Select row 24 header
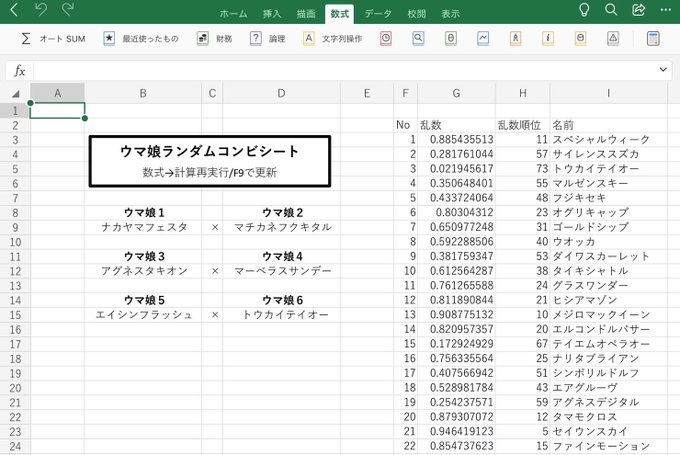 tap(15, 446)
